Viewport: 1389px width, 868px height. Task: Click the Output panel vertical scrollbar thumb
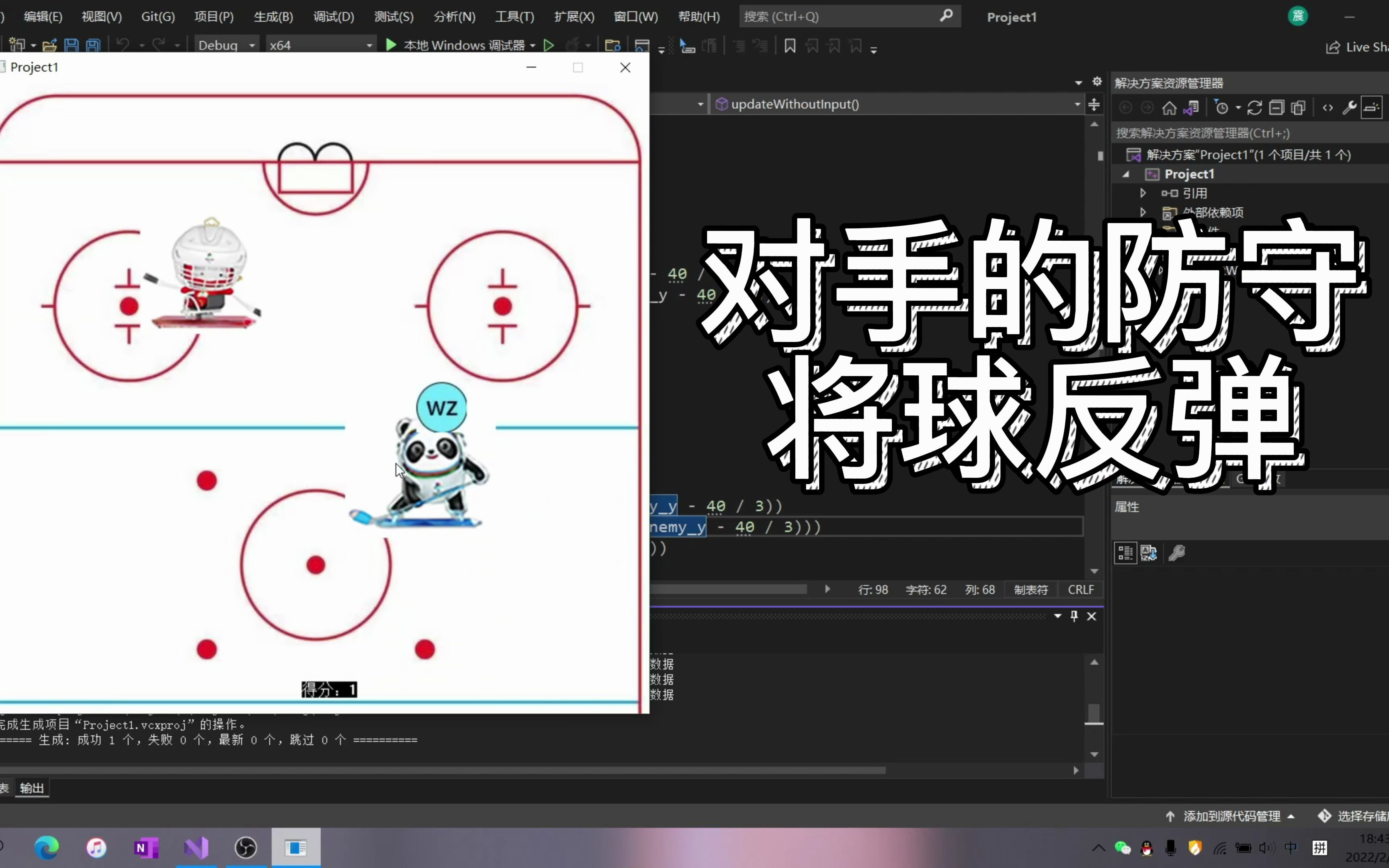[1094, 714]
